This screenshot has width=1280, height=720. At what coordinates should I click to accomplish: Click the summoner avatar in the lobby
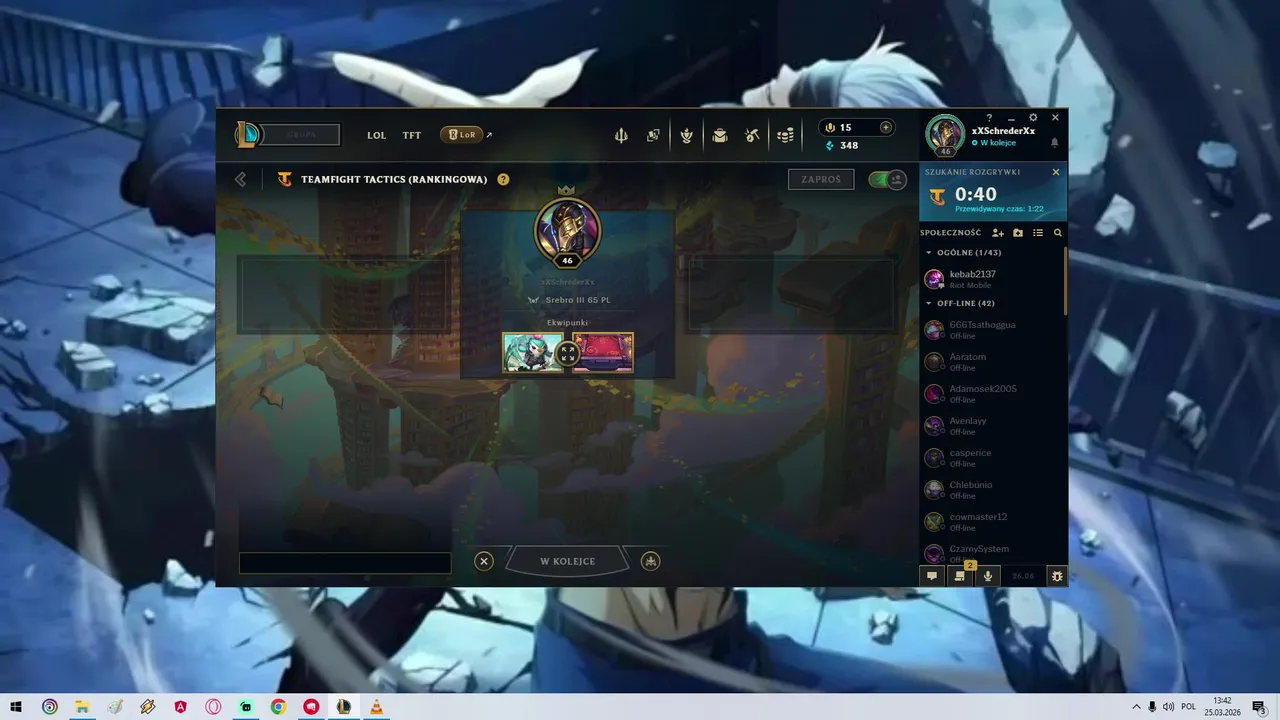568,231
